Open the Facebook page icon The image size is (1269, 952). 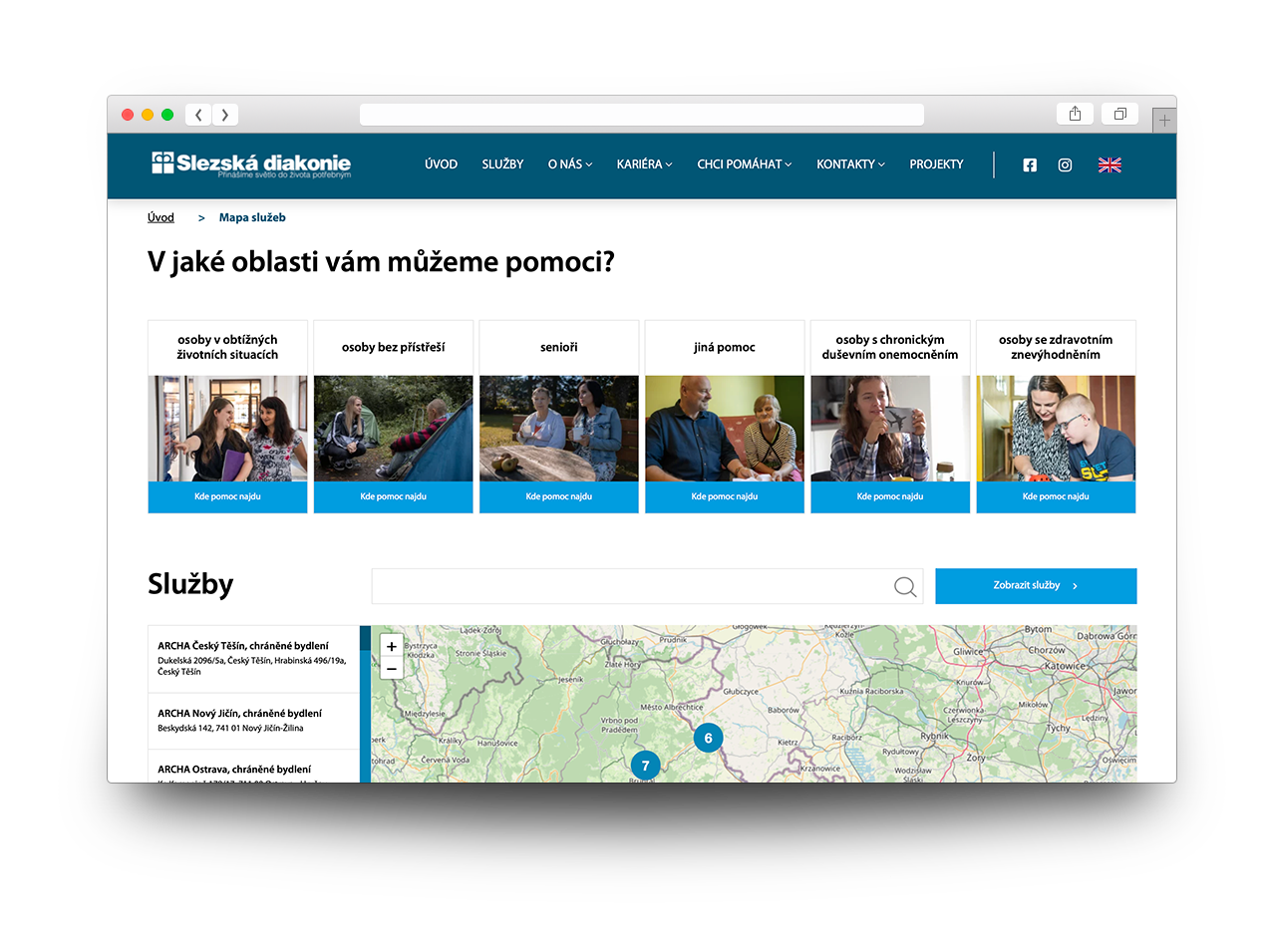(1030, 165)
